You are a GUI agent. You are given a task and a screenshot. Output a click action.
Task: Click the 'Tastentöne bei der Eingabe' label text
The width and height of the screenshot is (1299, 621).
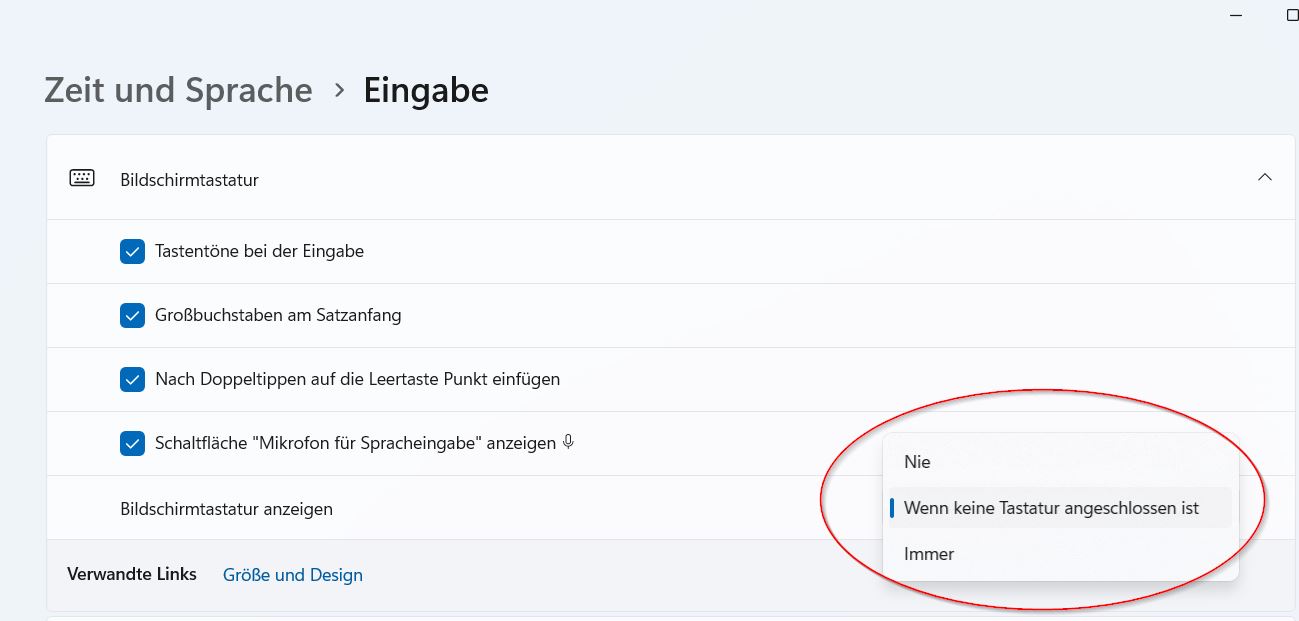point(259,251)
